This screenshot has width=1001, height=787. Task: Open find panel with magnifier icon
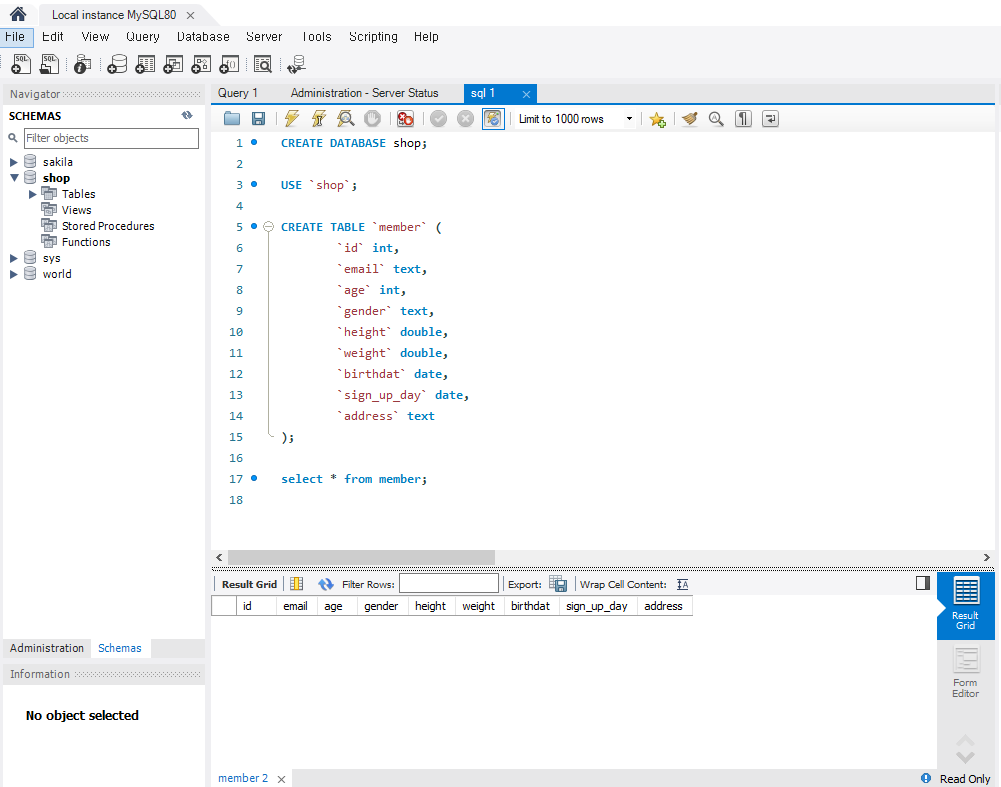(x=716, y=119)
